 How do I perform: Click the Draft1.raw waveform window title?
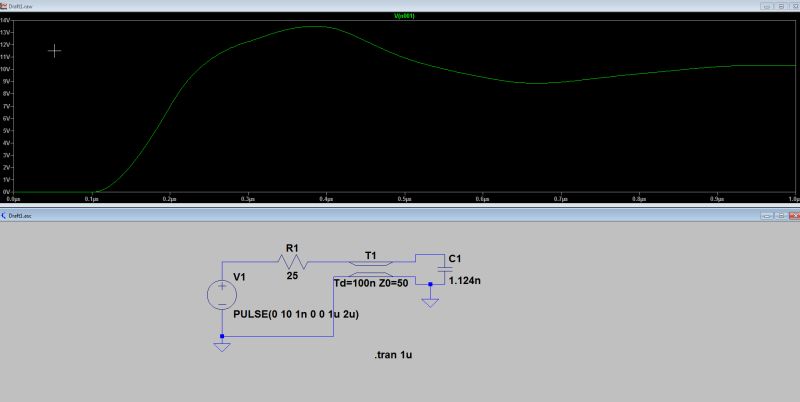[21, 6]
